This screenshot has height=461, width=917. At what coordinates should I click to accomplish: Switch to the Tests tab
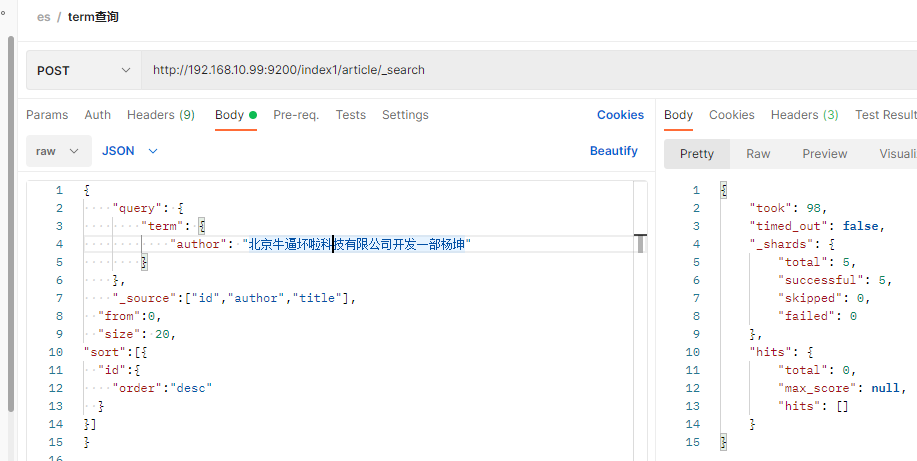coord(351,115)
